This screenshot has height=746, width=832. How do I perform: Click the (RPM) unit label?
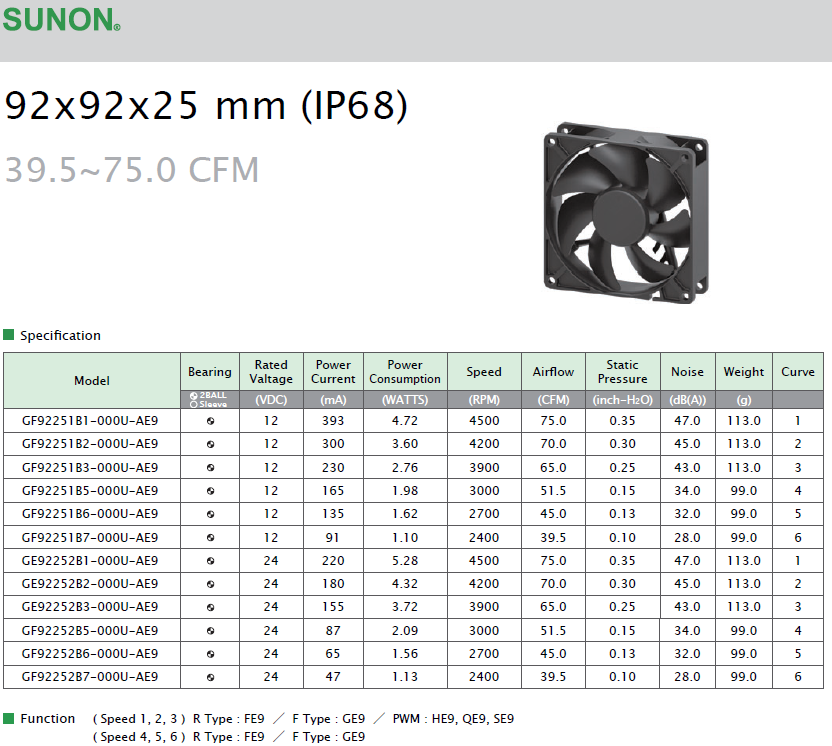[484, 400]
